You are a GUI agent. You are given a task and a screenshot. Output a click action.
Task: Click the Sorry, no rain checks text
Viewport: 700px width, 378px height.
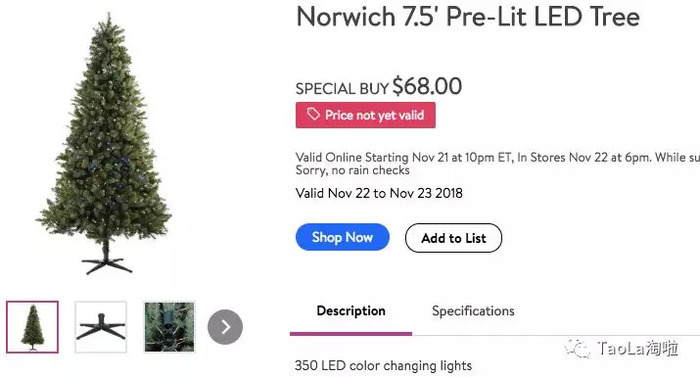(352, 170)
